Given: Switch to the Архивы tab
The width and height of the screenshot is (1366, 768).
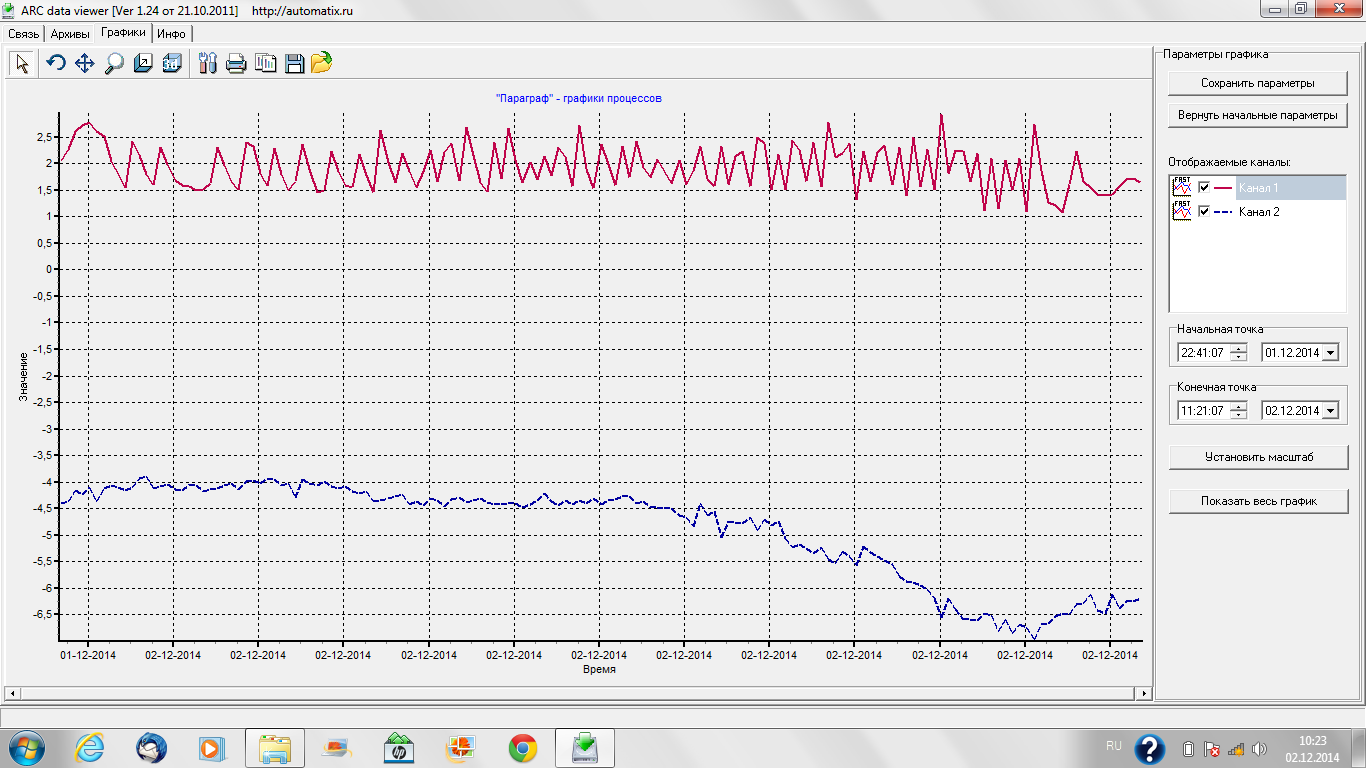Looking at the screenshot, I should click(x=70, y=33).
